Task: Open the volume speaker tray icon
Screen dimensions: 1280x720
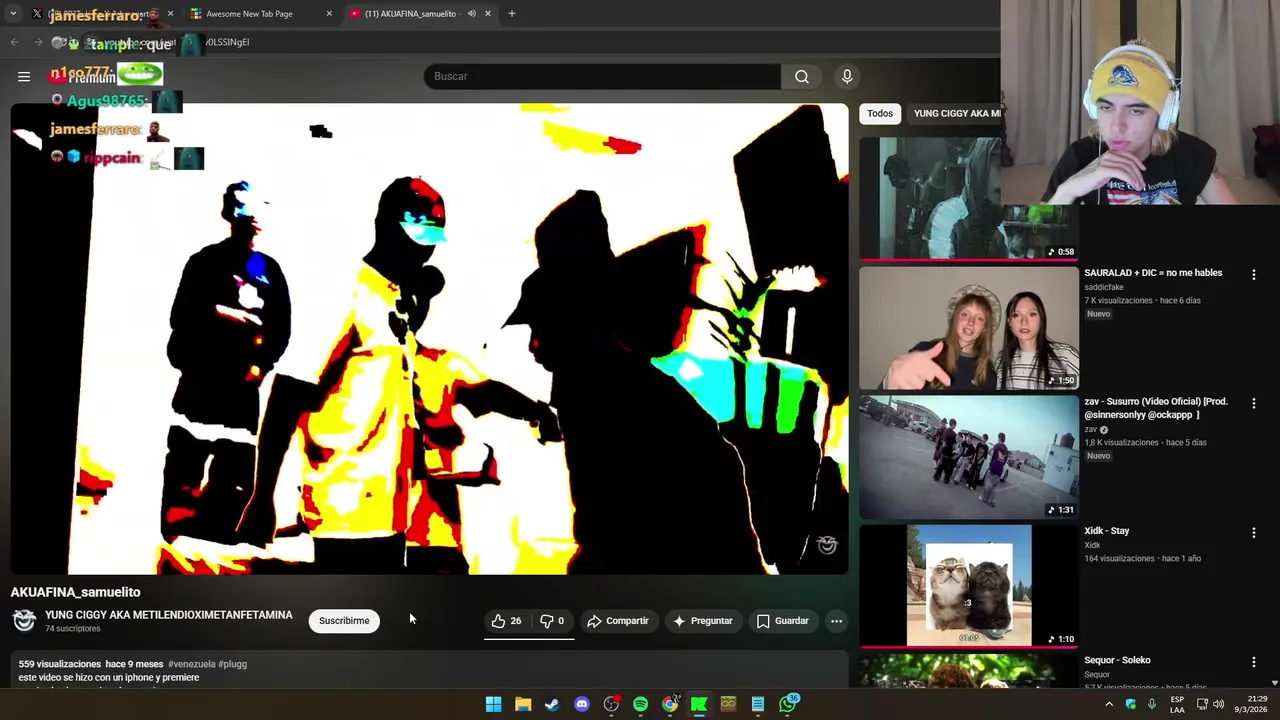Action: 1218,704
